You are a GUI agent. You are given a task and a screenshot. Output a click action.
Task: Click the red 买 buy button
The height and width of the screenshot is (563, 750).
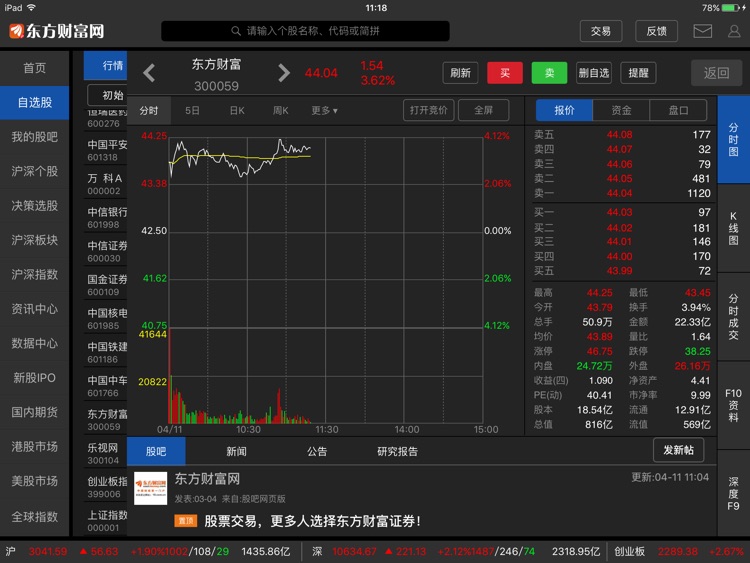pos(505,73)
